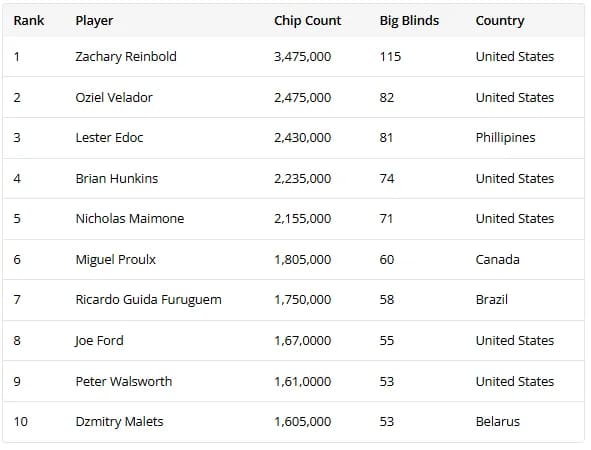Viewport: 591px width, 450px height.
Task: Click the Brazil country entry
Action: tap(491, 300)
